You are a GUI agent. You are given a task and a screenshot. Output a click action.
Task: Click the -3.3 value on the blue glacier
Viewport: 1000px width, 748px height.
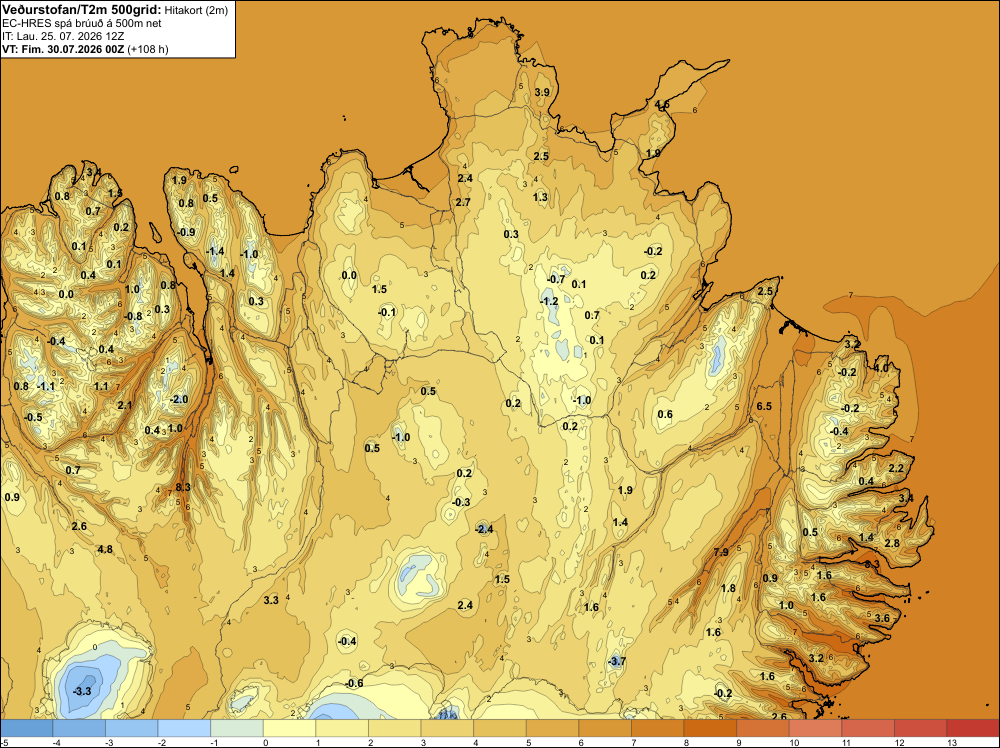(83, 691)
